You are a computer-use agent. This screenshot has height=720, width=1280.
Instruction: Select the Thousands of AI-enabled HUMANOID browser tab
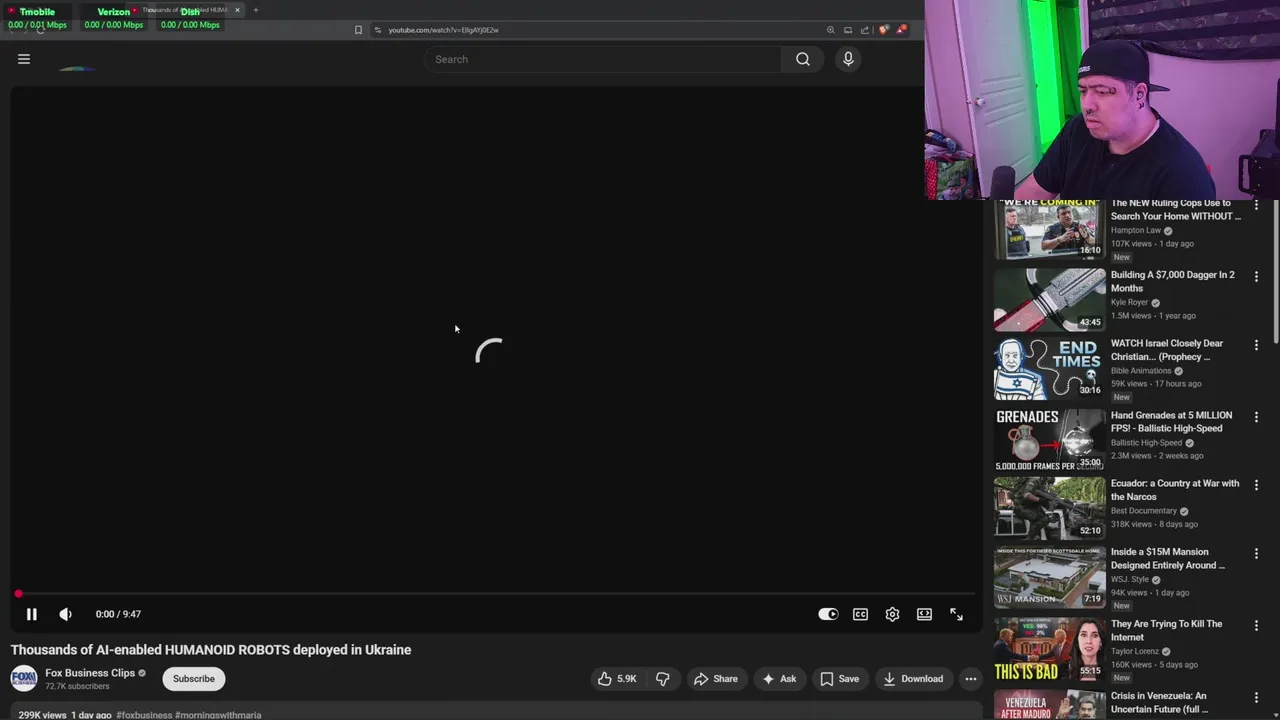click(x=185, y=10)
